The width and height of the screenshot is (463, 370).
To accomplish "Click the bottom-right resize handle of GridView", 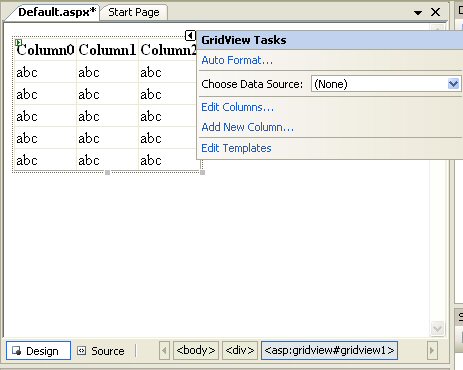I will point(202,173).
